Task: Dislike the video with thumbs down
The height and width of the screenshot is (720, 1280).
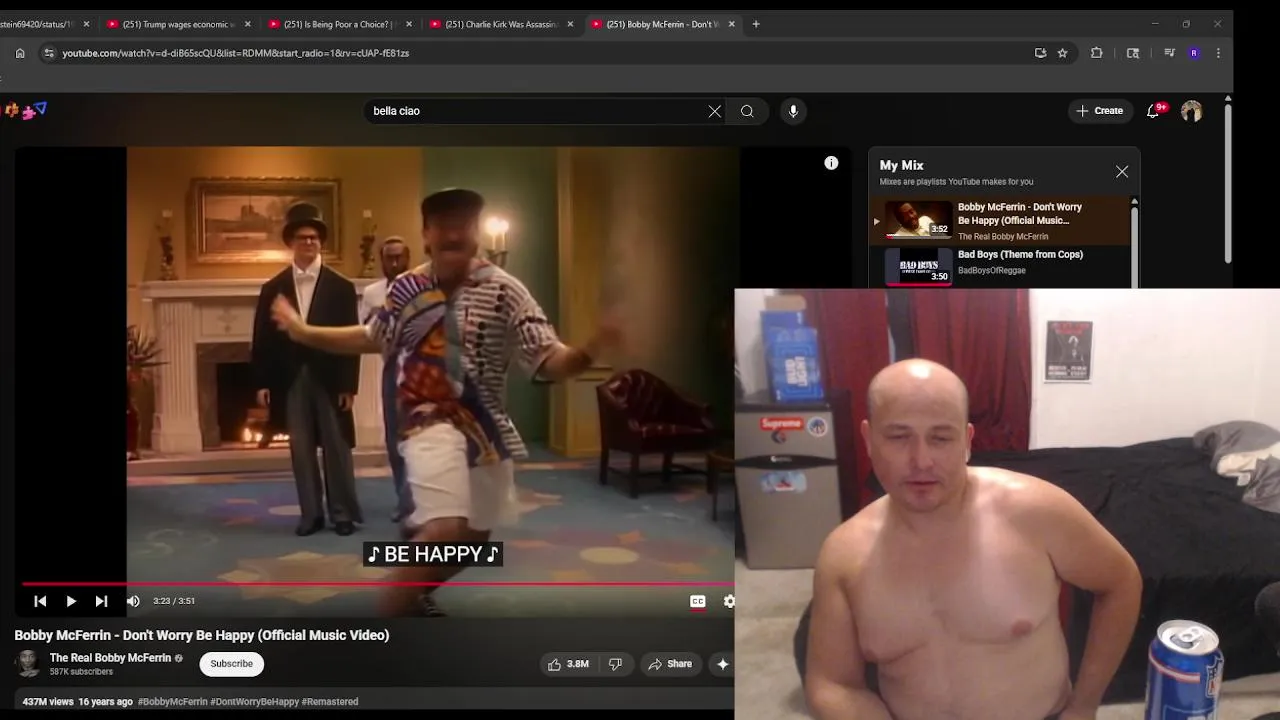Action: coord(615,664)
